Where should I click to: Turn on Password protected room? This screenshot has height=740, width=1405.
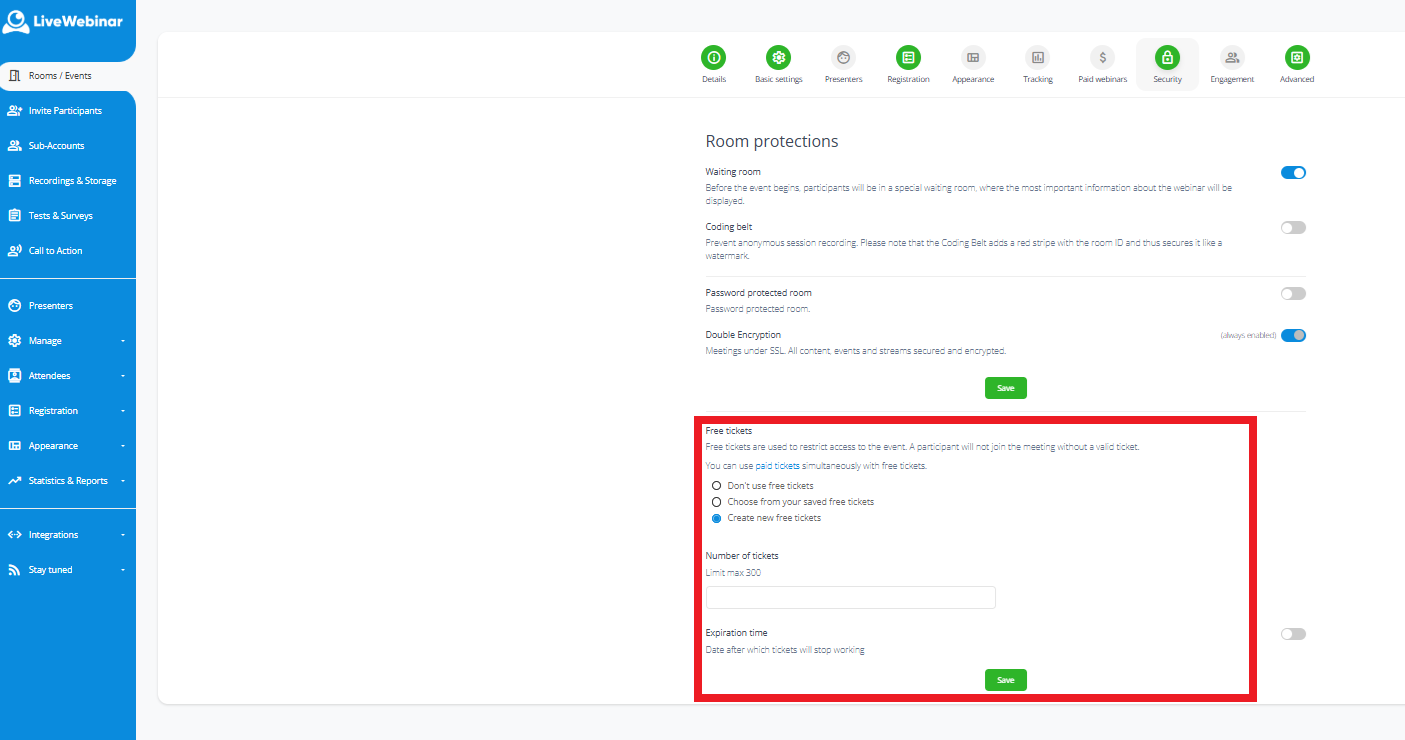[1293, 294]
